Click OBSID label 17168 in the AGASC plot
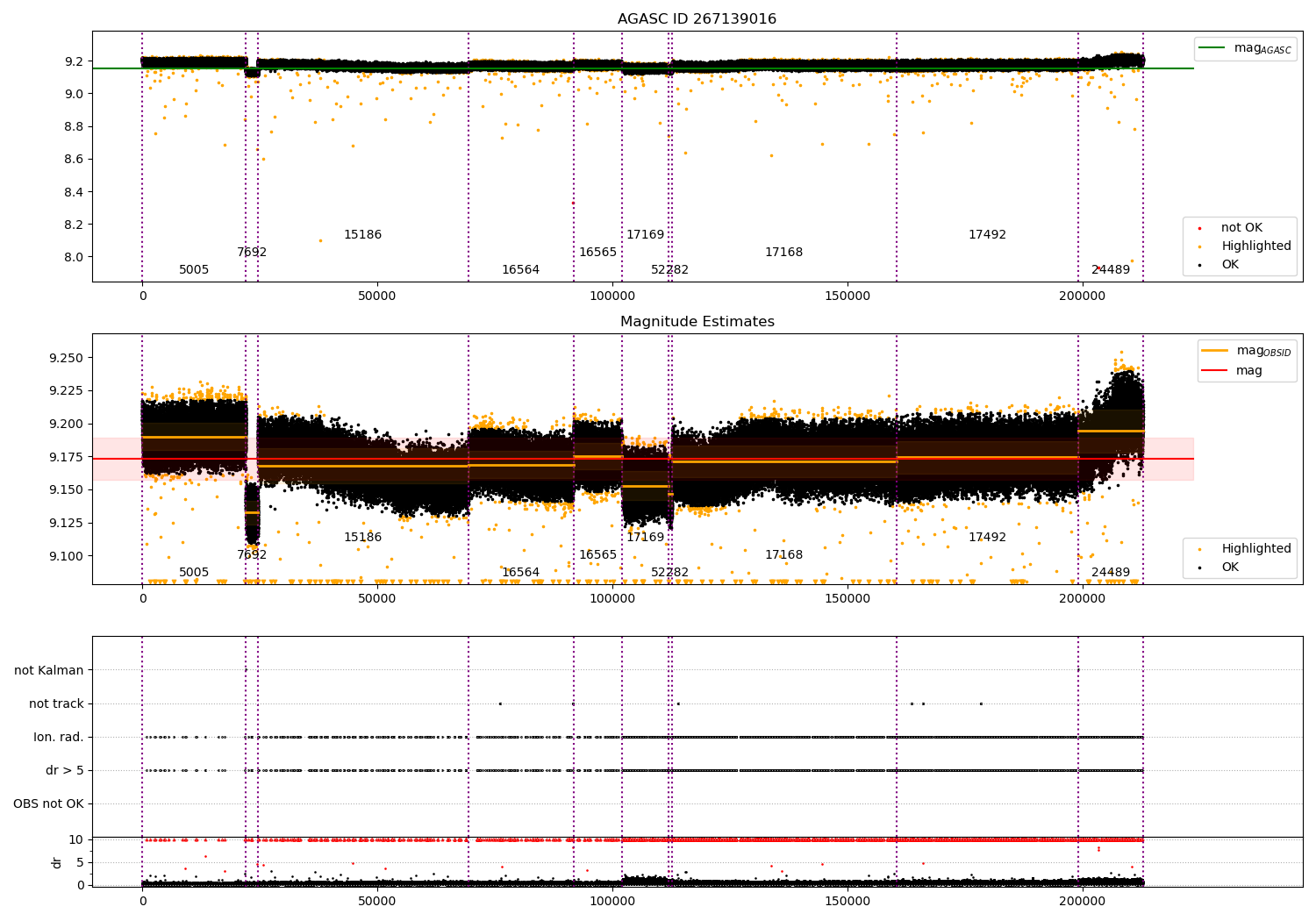This screenshot has height=921, width=1316. point(783,253)
